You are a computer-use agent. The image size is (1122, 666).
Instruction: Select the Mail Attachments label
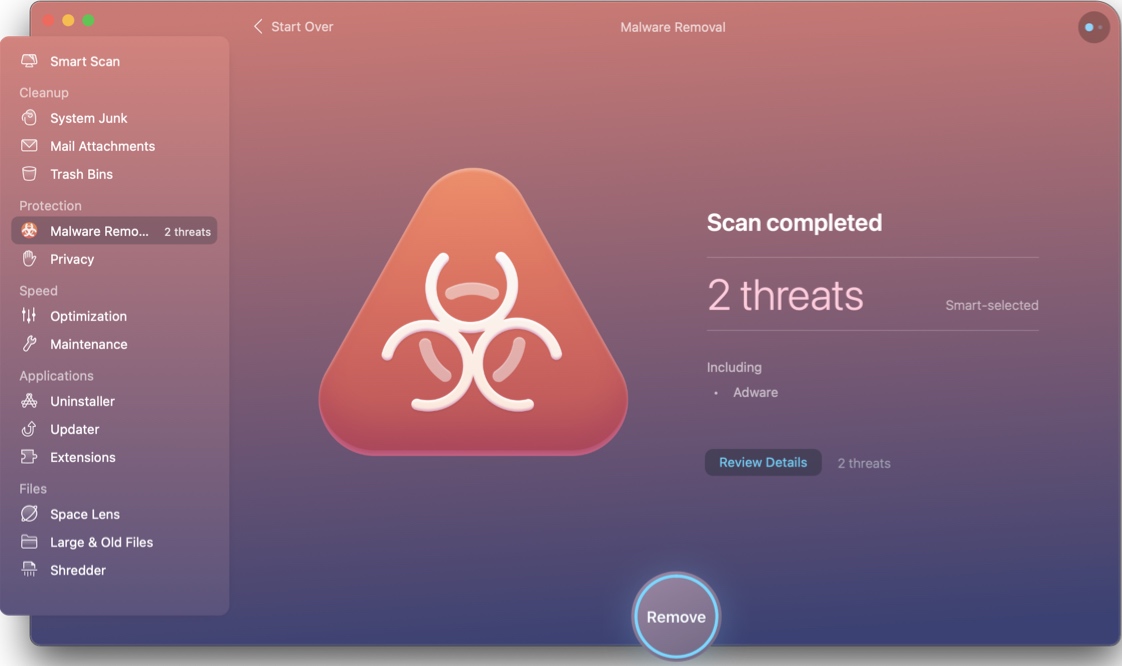pos(102,146)
